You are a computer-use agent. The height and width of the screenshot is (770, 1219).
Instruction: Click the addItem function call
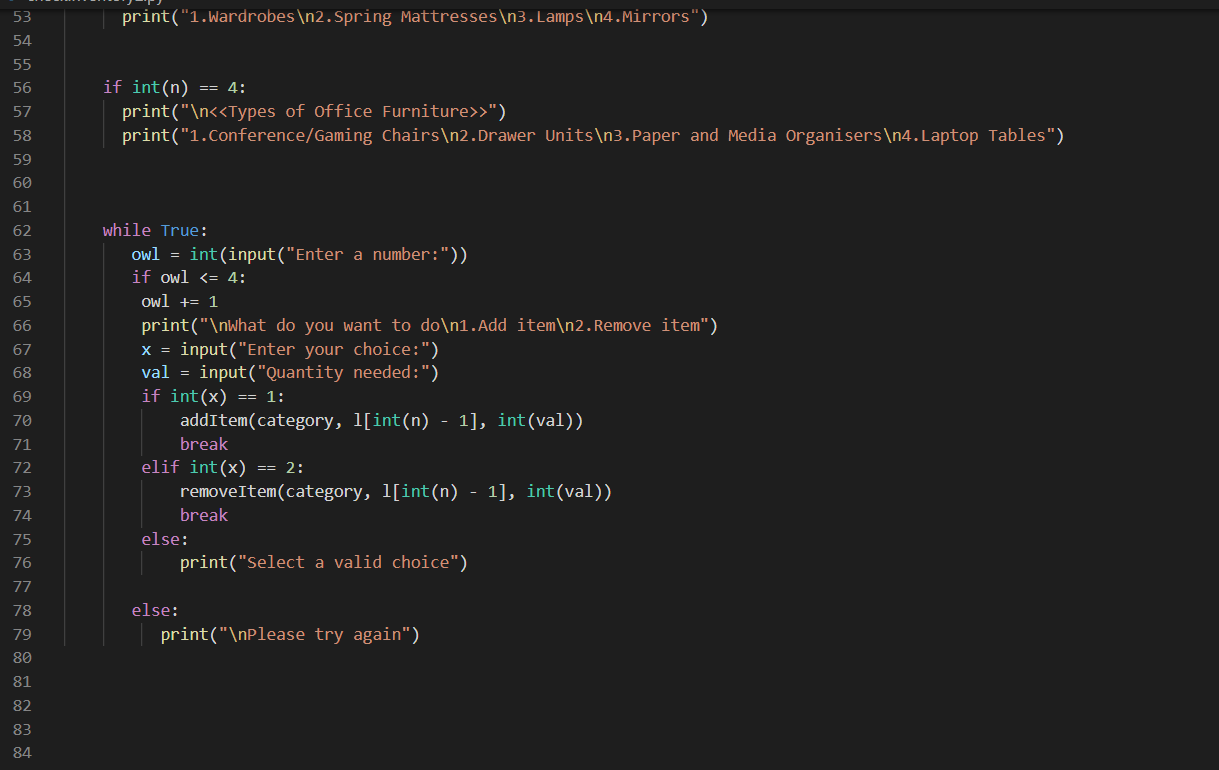[x=214, y=420]
